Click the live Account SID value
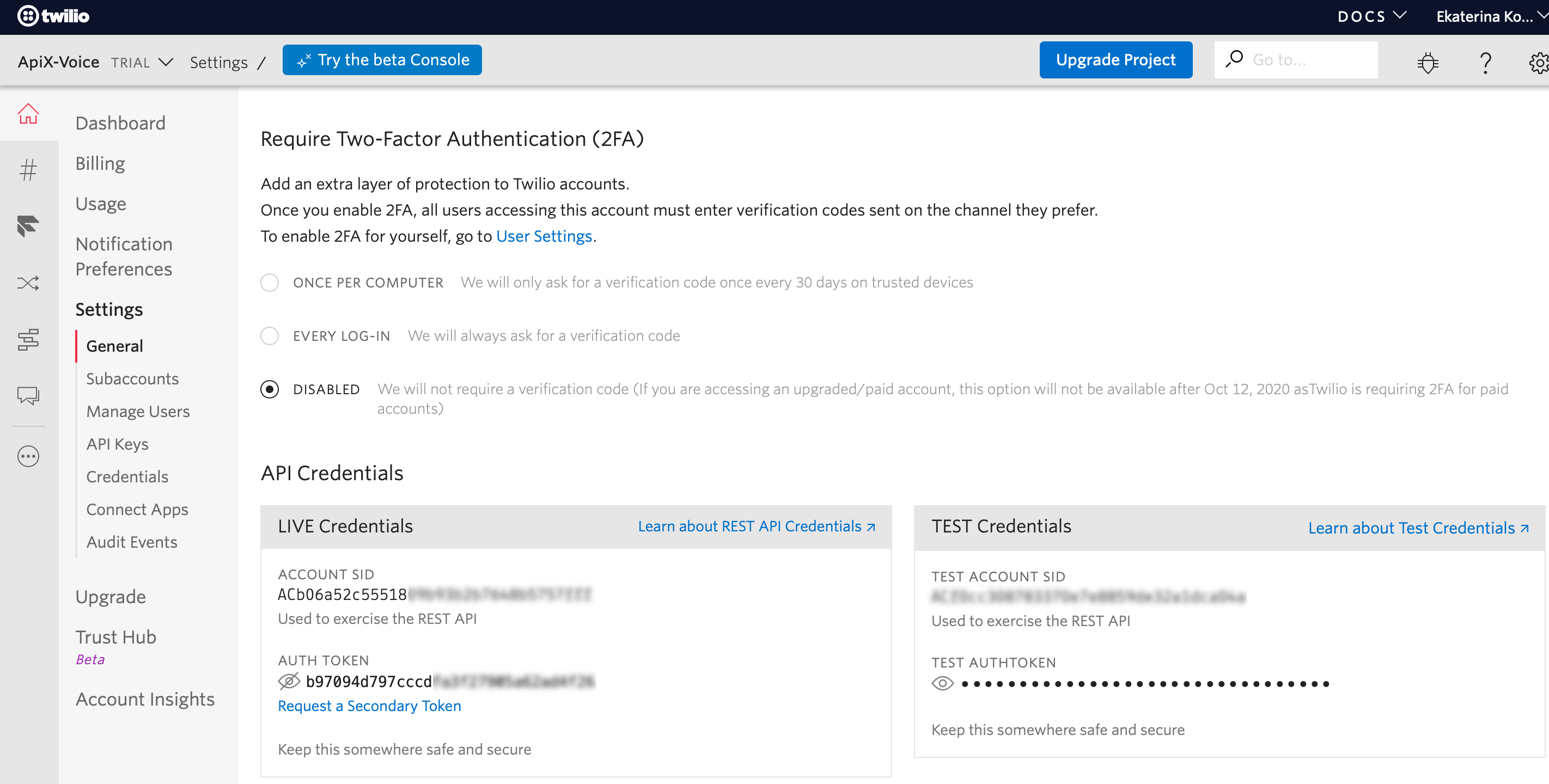 (x=435, y=595)
